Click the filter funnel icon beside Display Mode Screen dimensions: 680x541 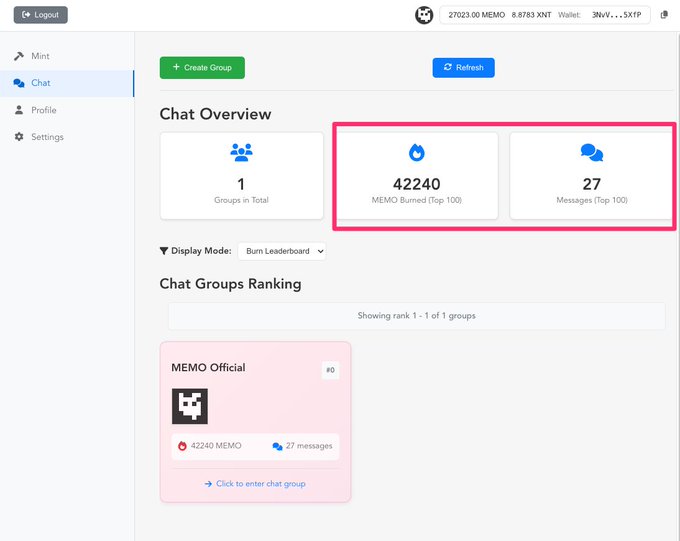[164, 251]
